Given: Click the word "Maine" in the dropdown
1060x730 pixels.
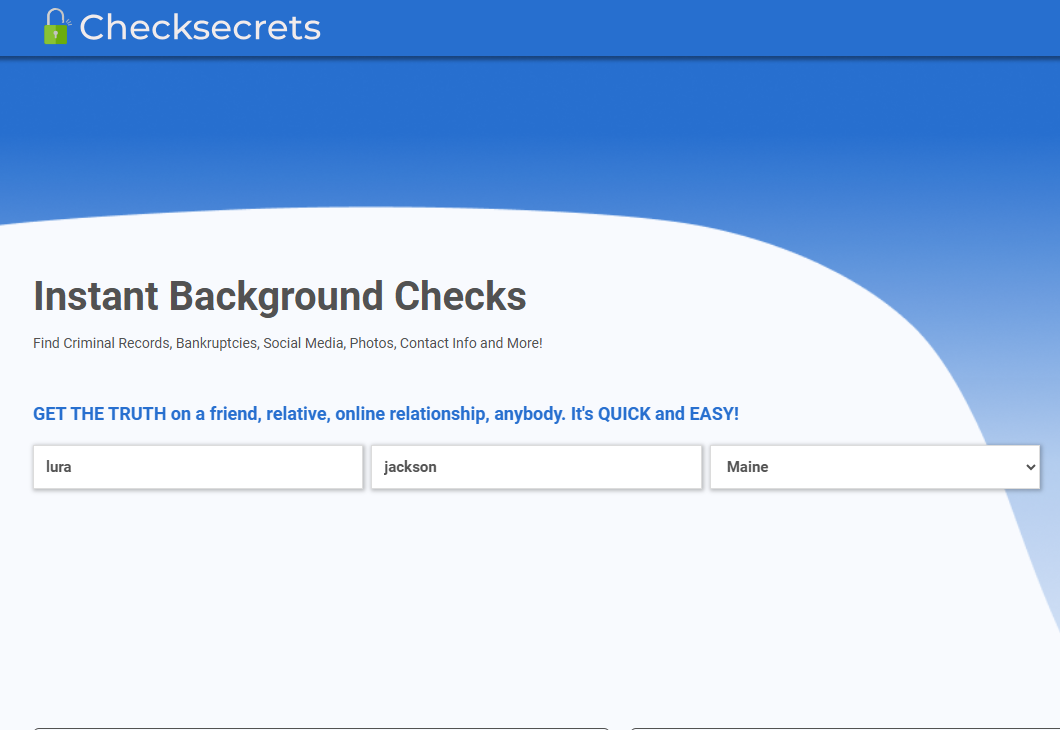Looking at the screenshot, I should tap(748, 467).
